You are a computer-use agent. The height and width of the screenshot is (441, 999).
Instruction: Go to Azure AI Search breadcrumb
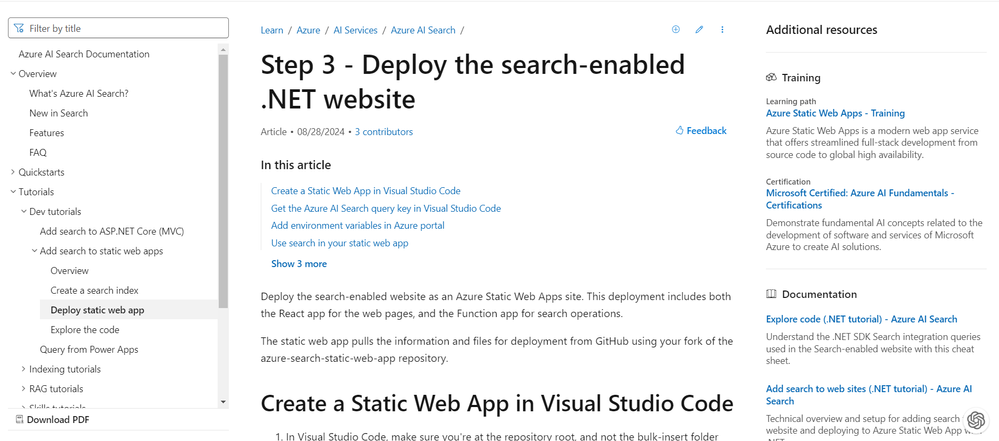click(x=423, y=30)
